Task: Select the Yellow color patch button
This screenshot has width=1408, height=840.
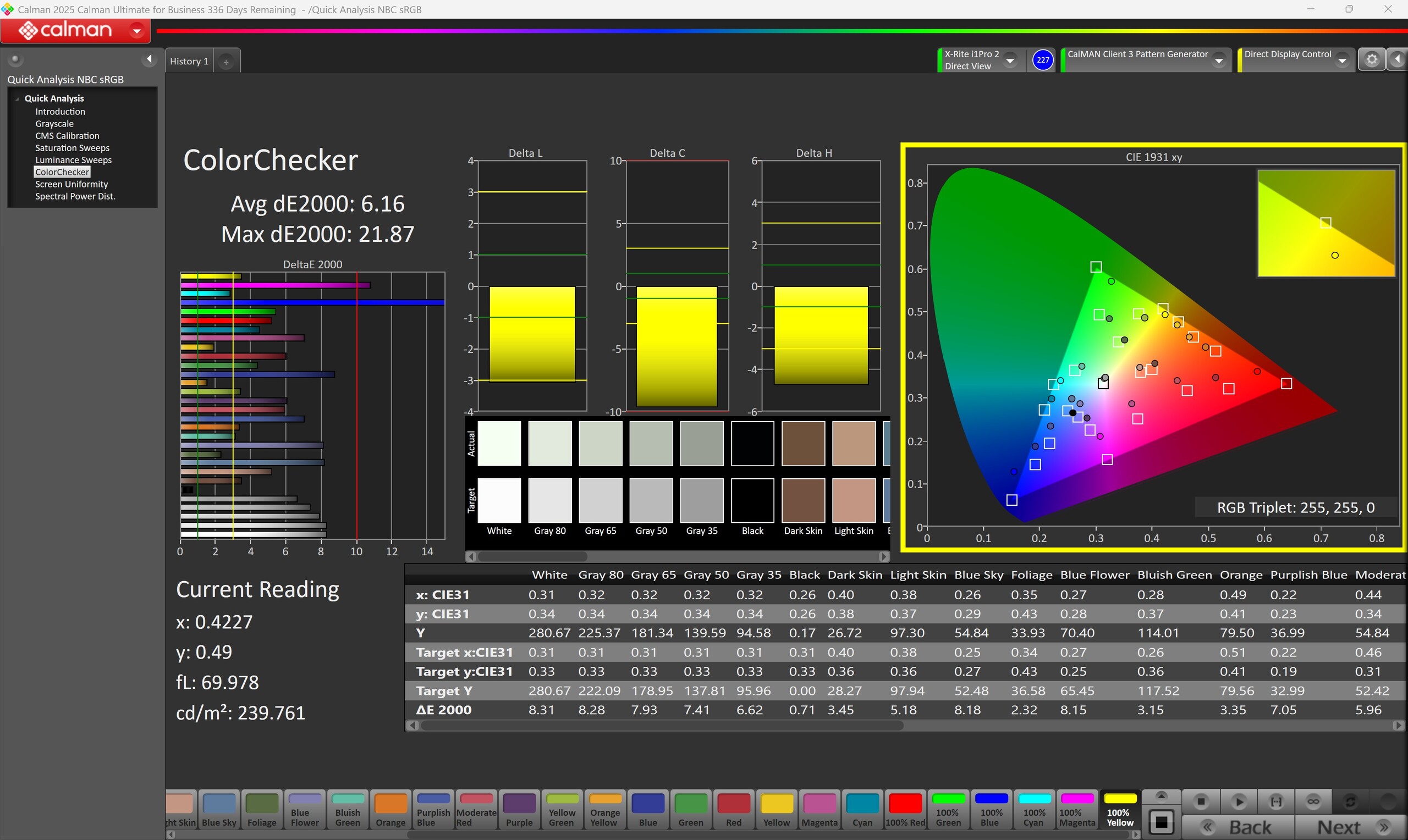Action: click(777, 810)
